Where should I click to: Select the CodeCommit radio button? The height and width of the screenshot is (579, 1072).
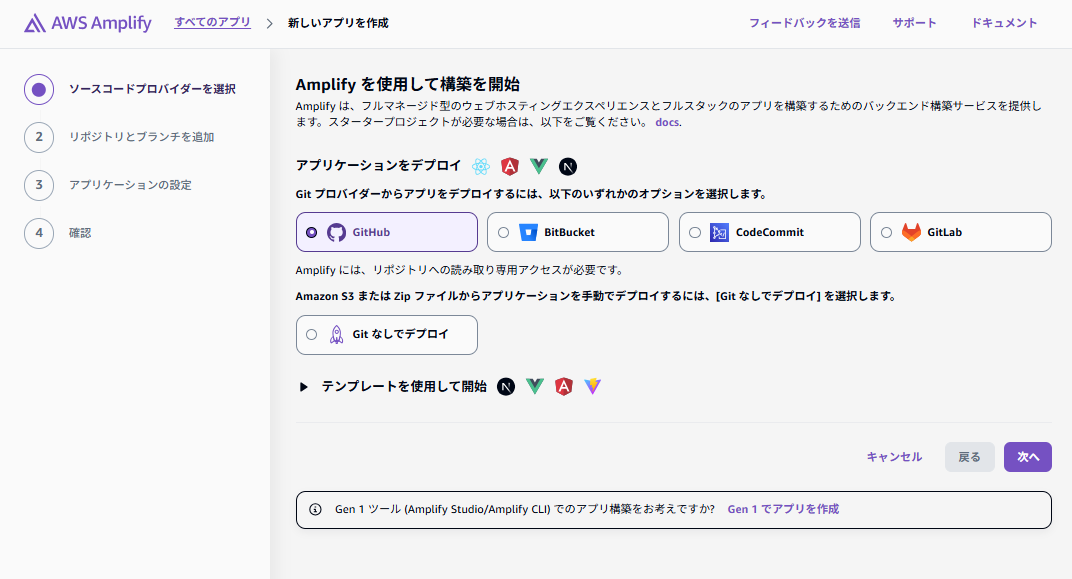click(x=695, y=232)
